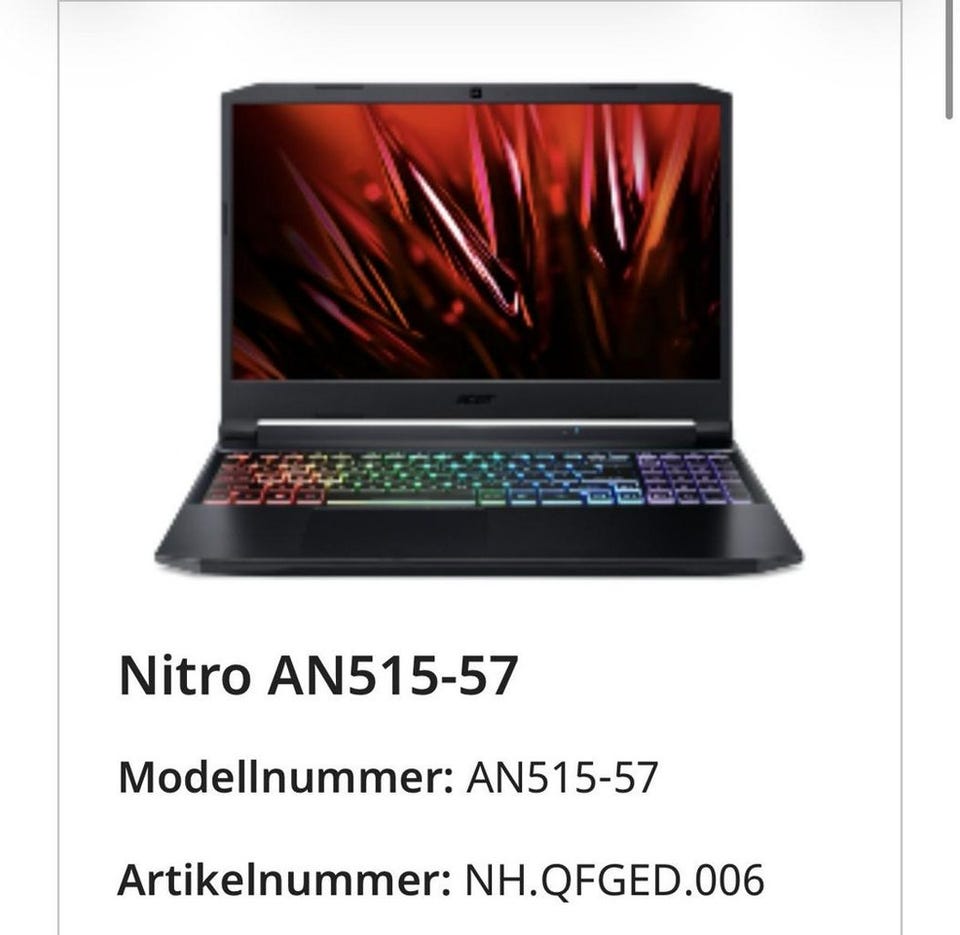Select the Nitro AN515-57 heading
This screenshot has width=960, height=935.
pyautogui.click(x=318, y=675)
